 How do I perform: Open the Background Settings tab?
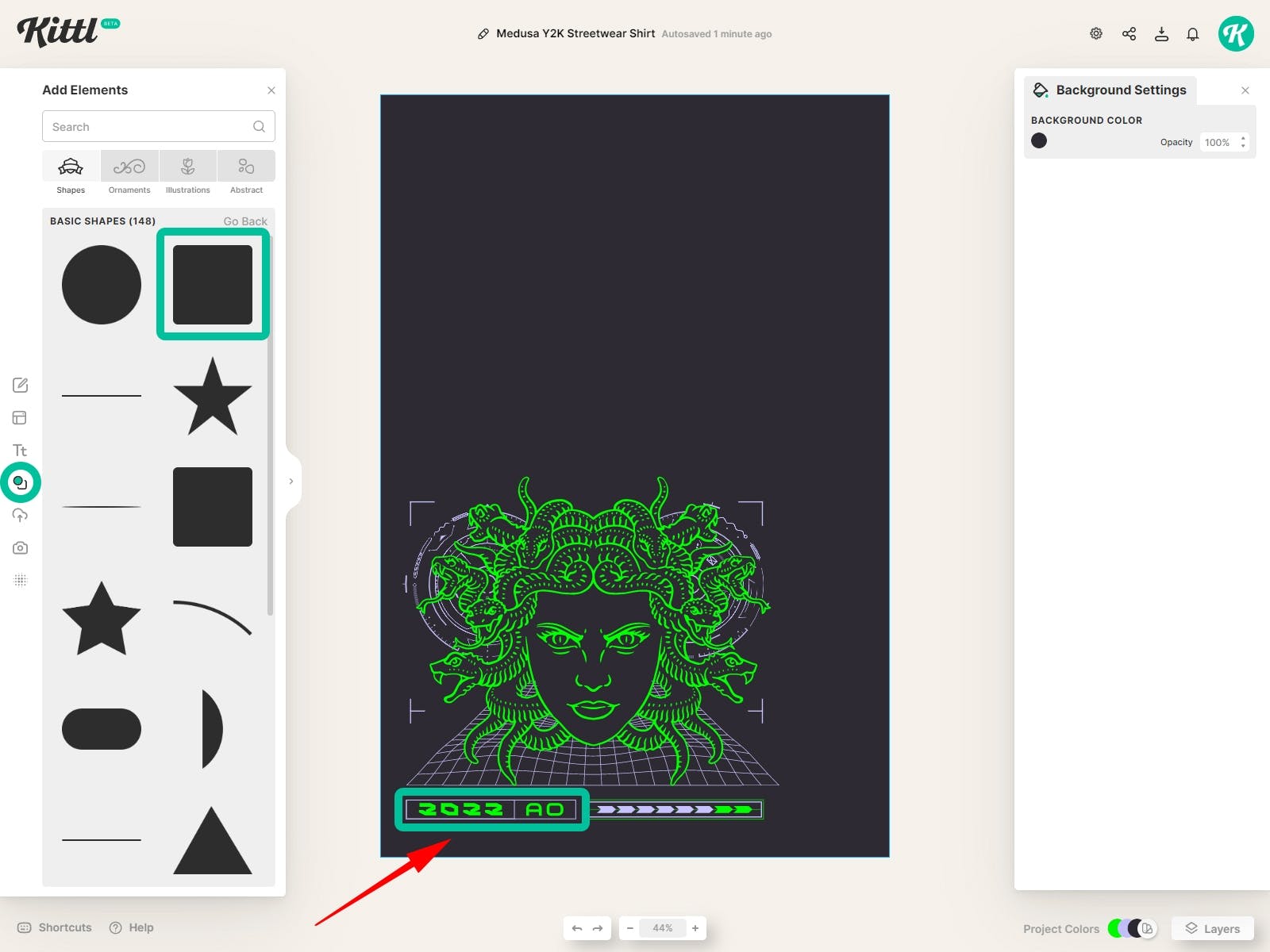(x=1110, y=90)
